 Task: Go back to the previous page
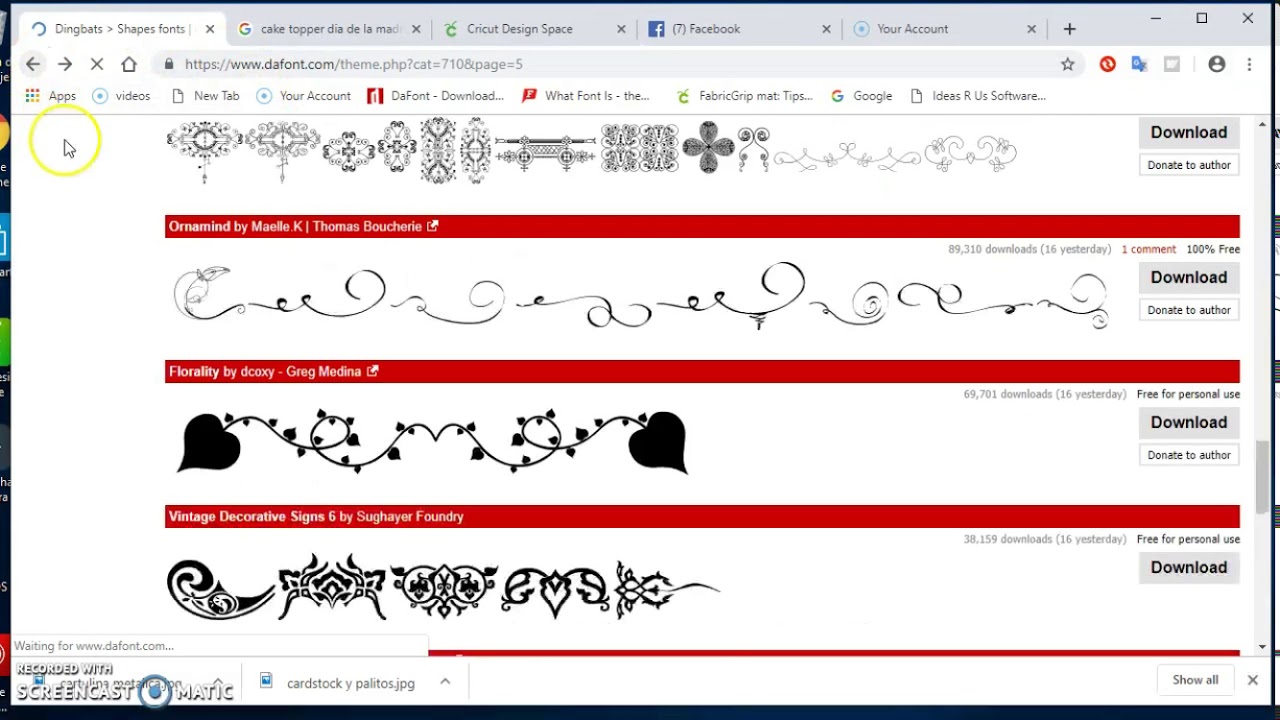[33, 64]
